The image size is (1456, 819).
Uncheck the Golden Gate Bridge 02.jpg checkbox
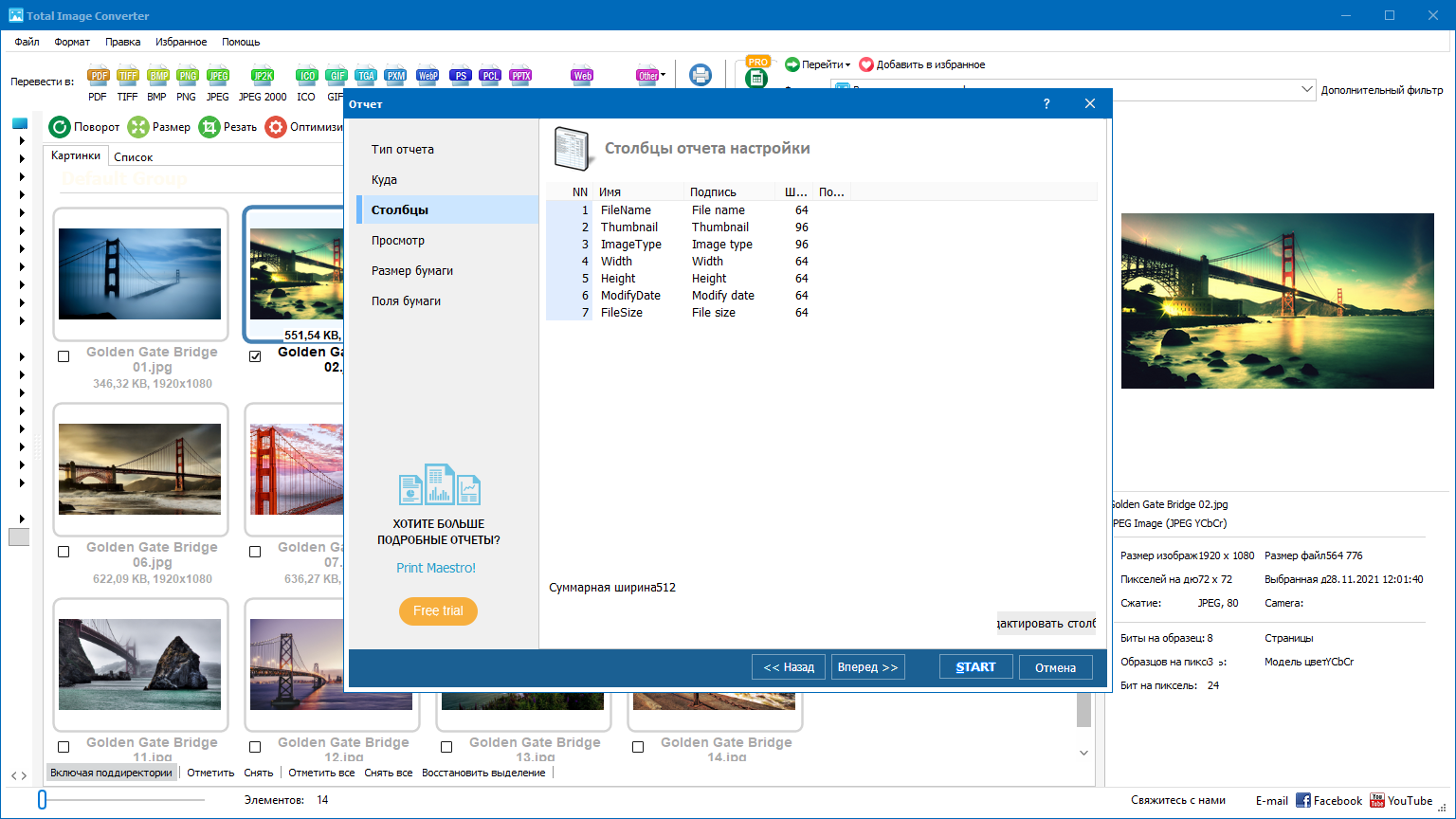(x=255, y=356)
